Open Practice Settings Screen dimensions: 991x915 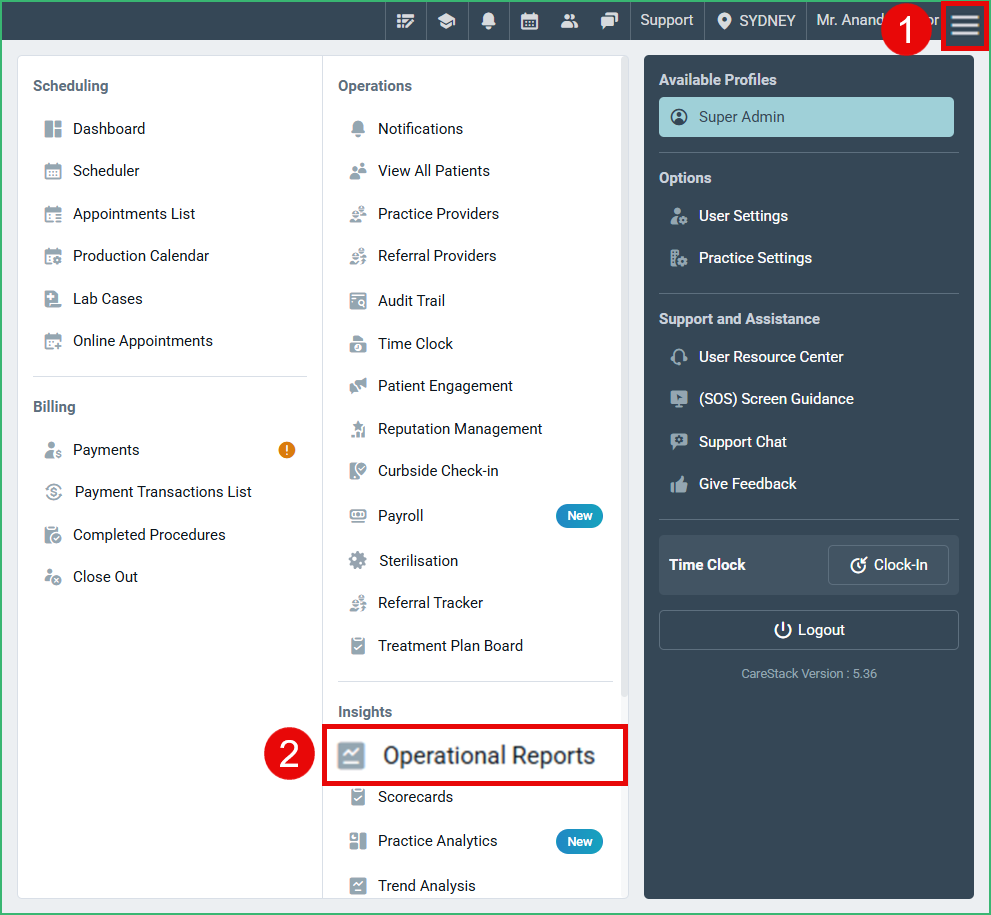[741, 258]
